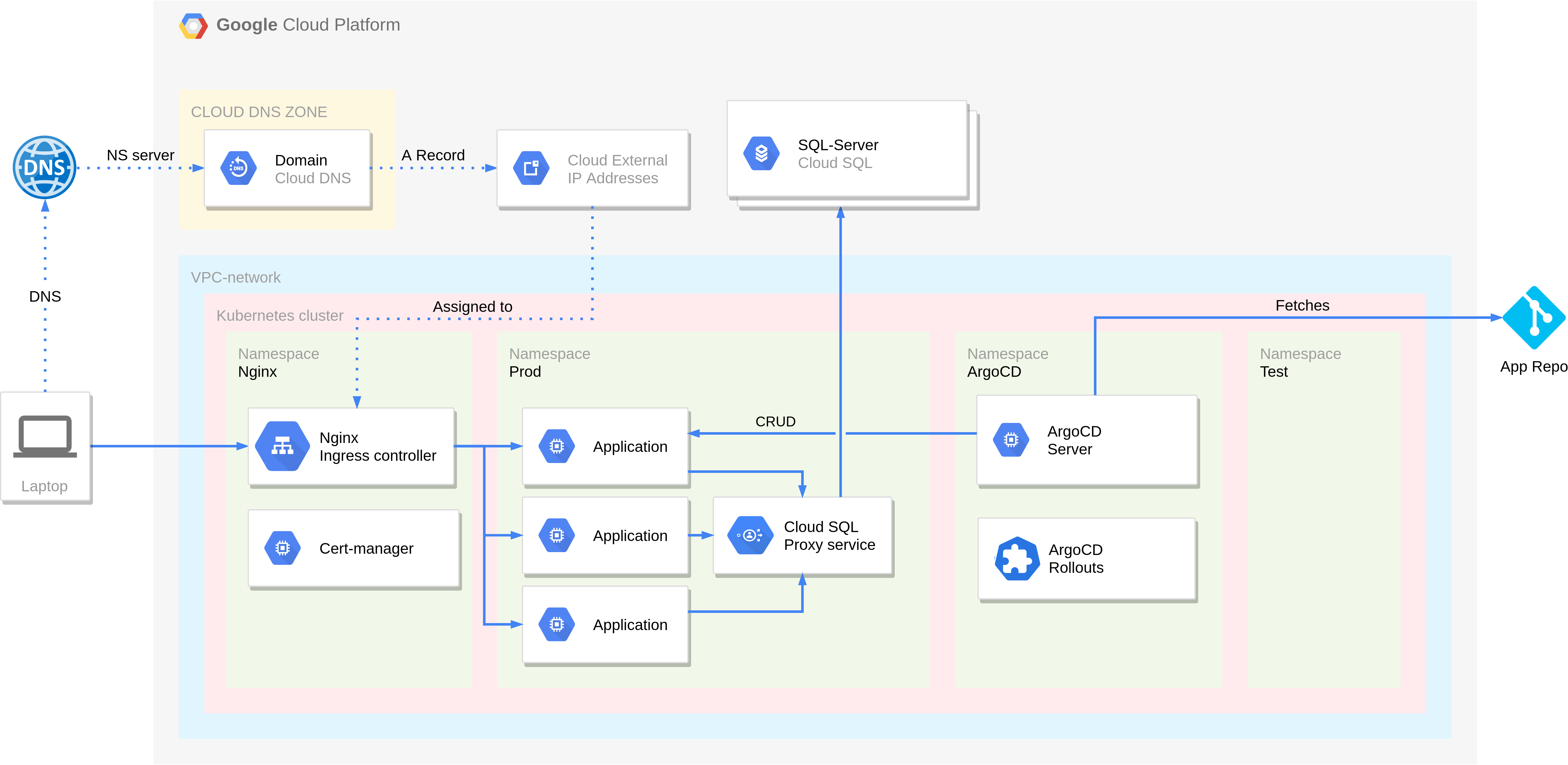Click the Nginx Ingress controller icon
This screenshot has width=1568, height=765.
click(x=282, y=446)
